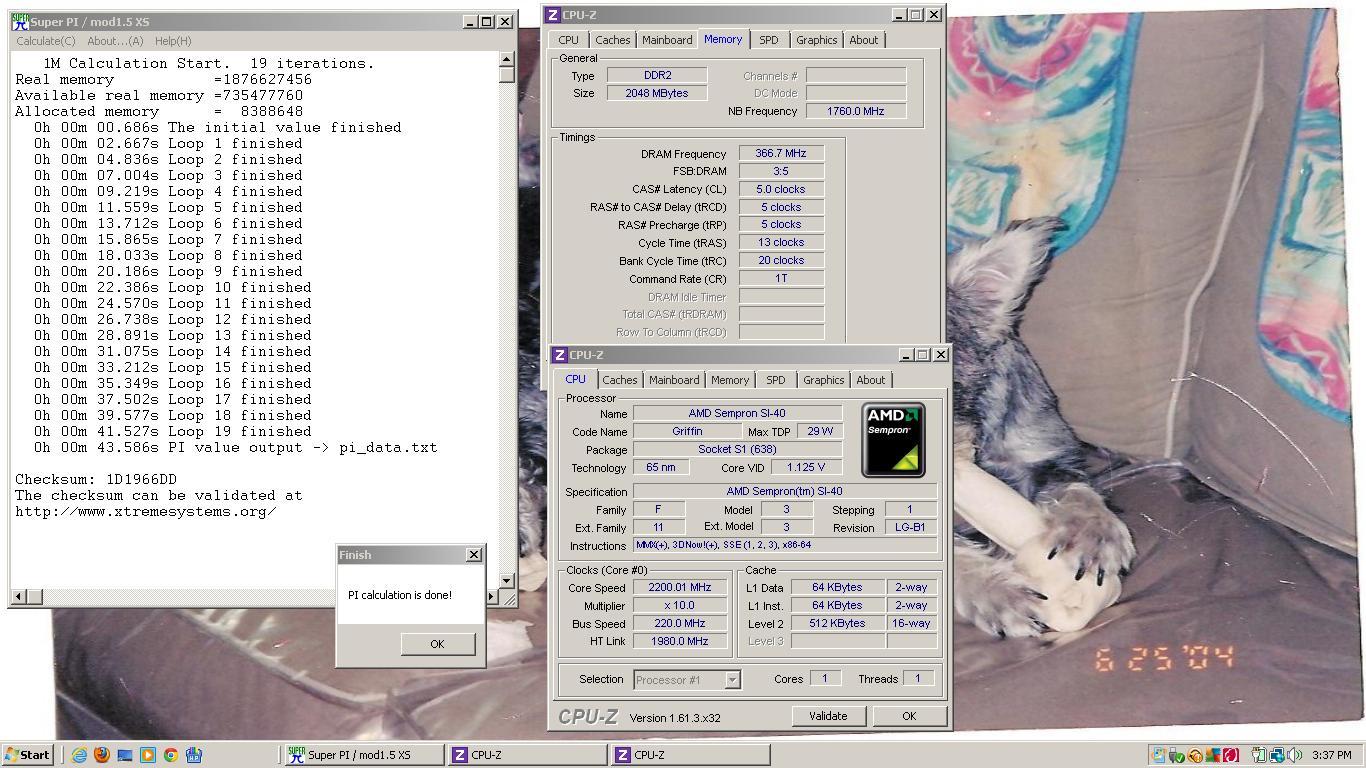
Task: Click the DRAM Frequency 366.7 MHz field
Action: coord(781,153)
